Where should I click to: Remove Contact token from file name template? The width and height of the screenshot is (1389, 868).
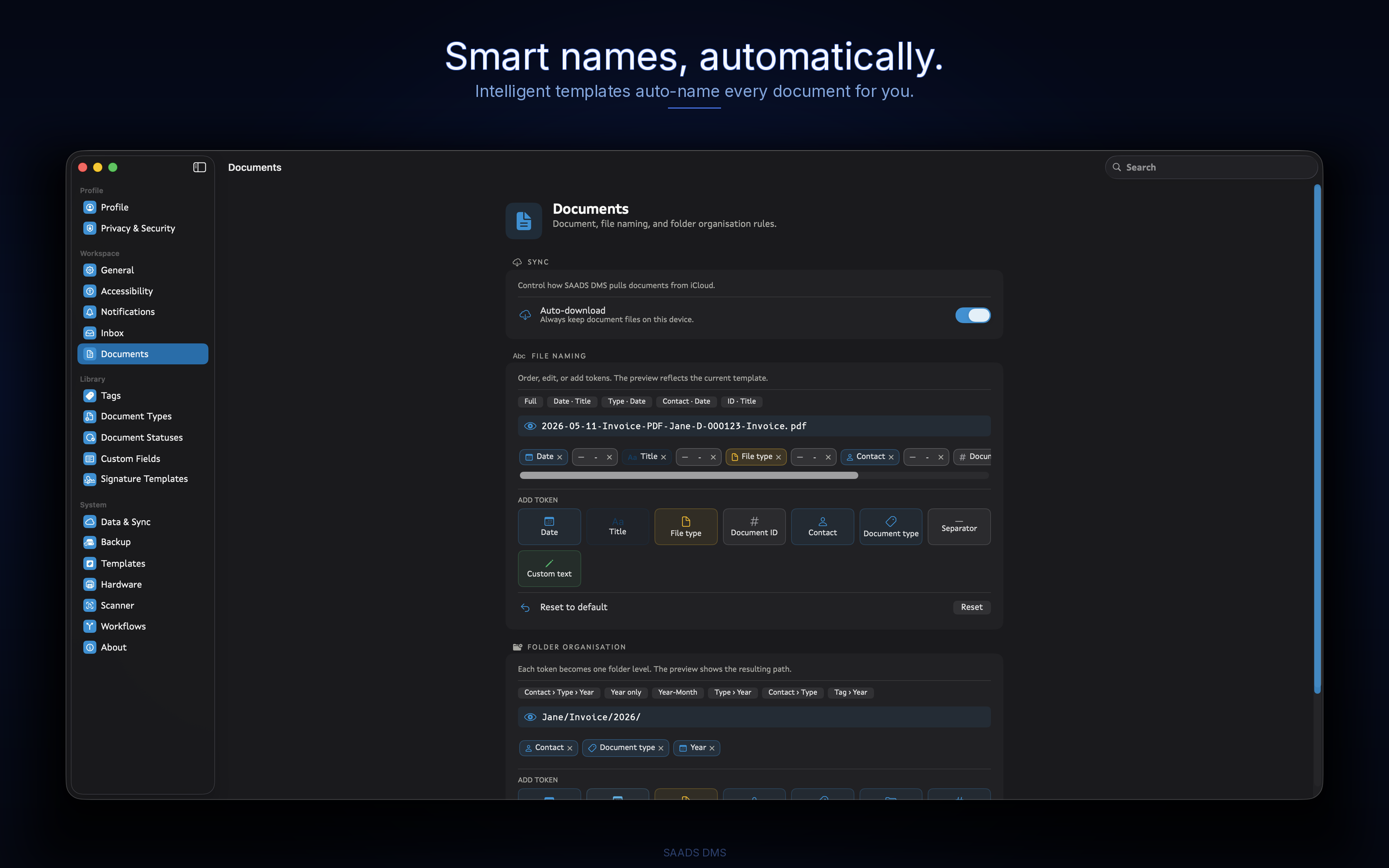click(x=891, y=457)
